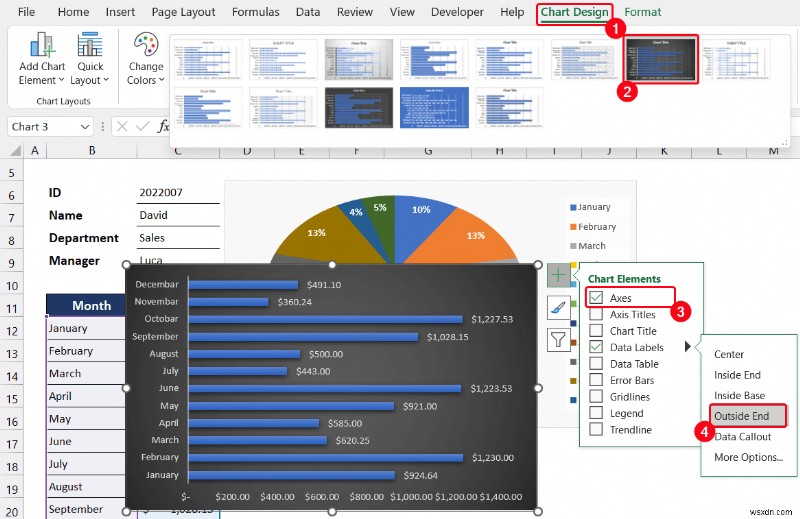Switch to the Review tab
The image size is (800, 519).
[x=355, y=12]
